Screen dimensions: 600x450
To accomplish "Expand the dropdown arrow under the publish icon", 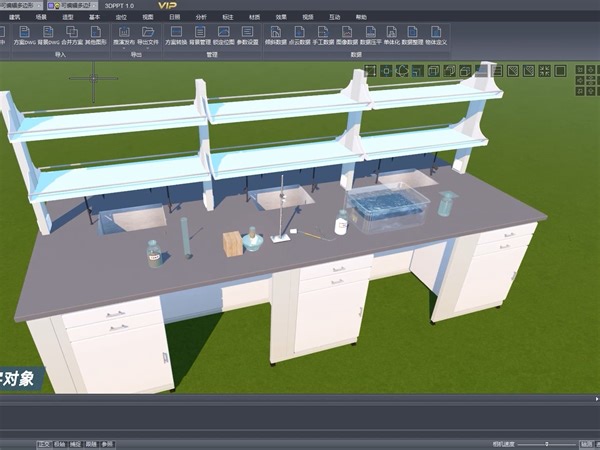I will 124,48.
